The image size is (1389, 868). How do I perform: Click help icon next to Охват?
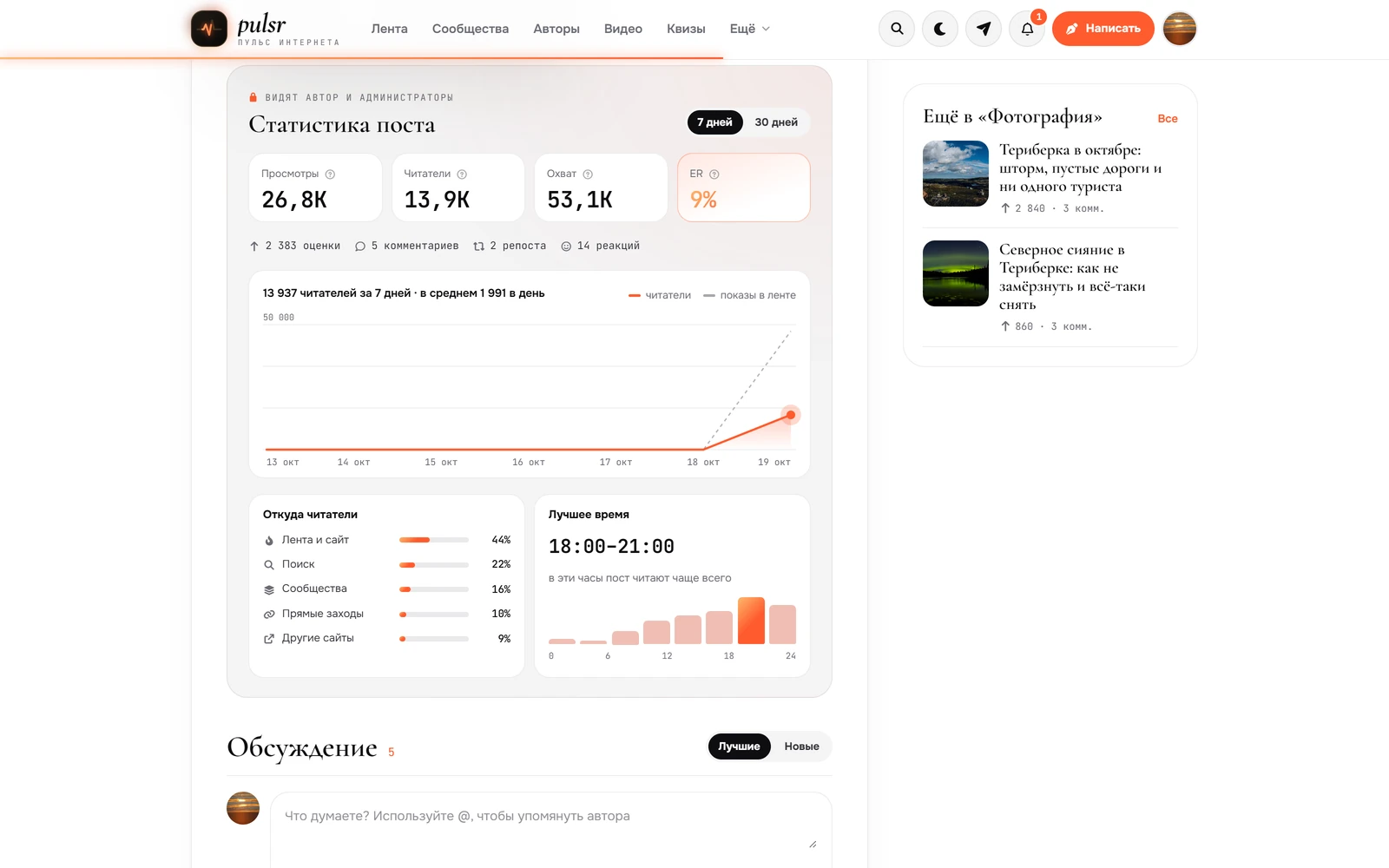tap(588, 174)
